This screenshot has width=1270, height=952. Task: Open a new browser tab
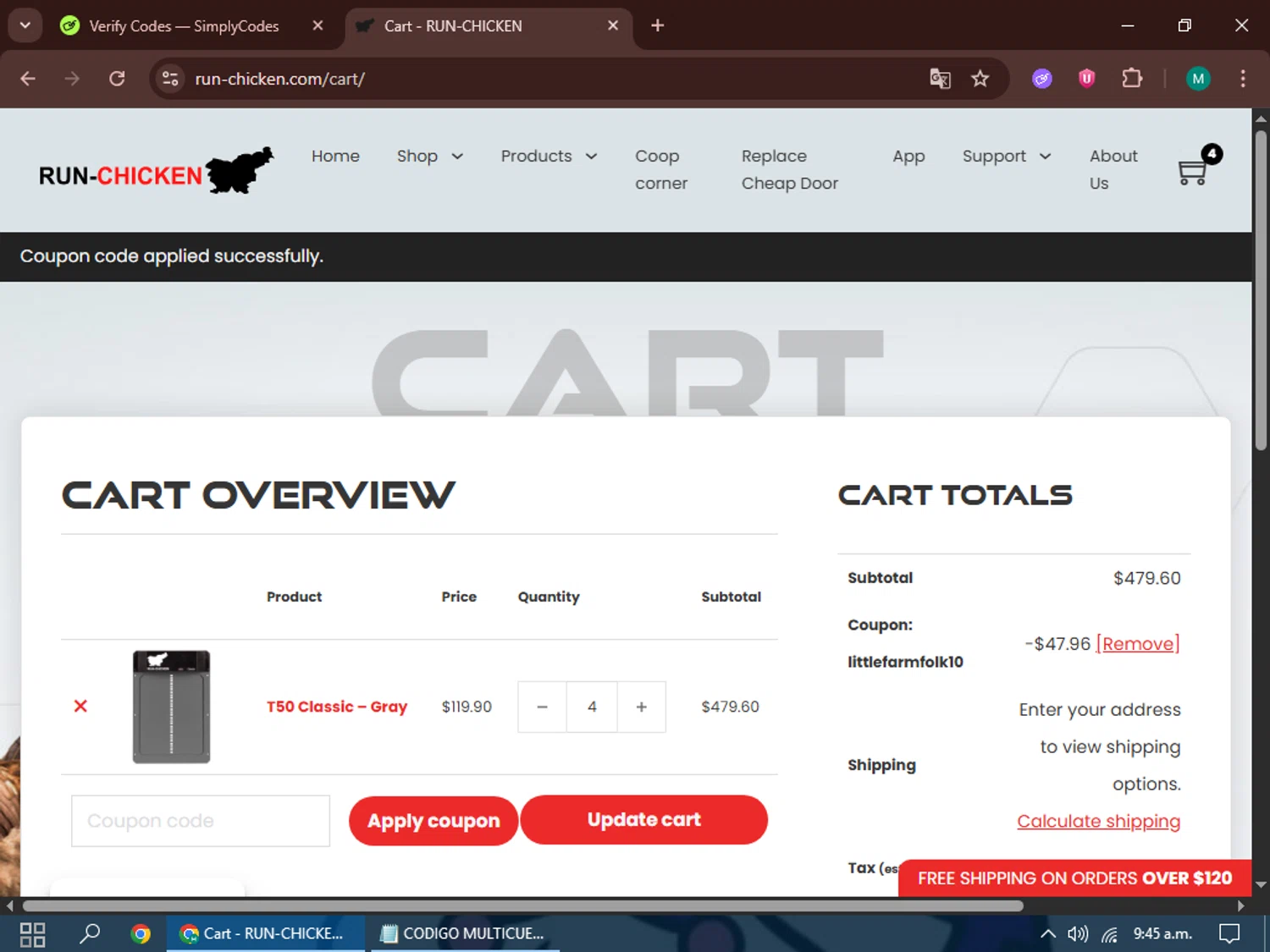point(657,25)
